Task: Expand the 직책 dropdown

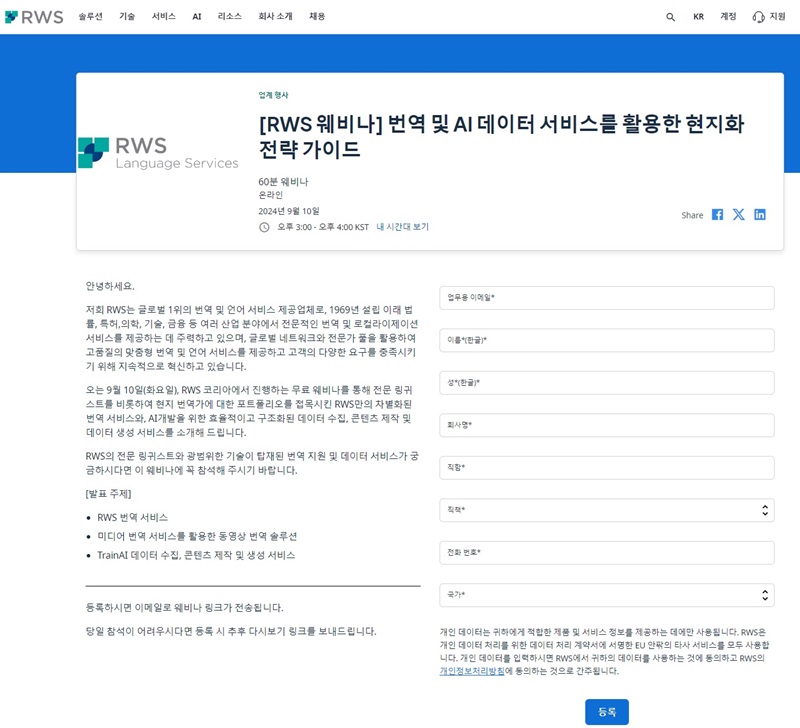Action: tap(606, 510)
